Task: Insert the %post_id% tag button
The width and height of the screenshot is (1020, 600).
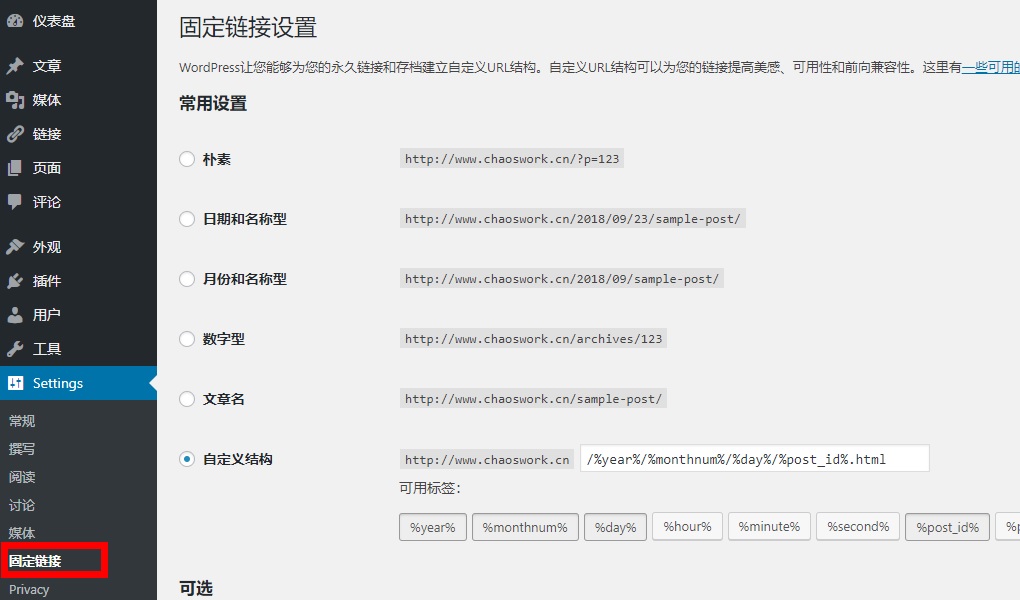Action: (x=948, y=527)
